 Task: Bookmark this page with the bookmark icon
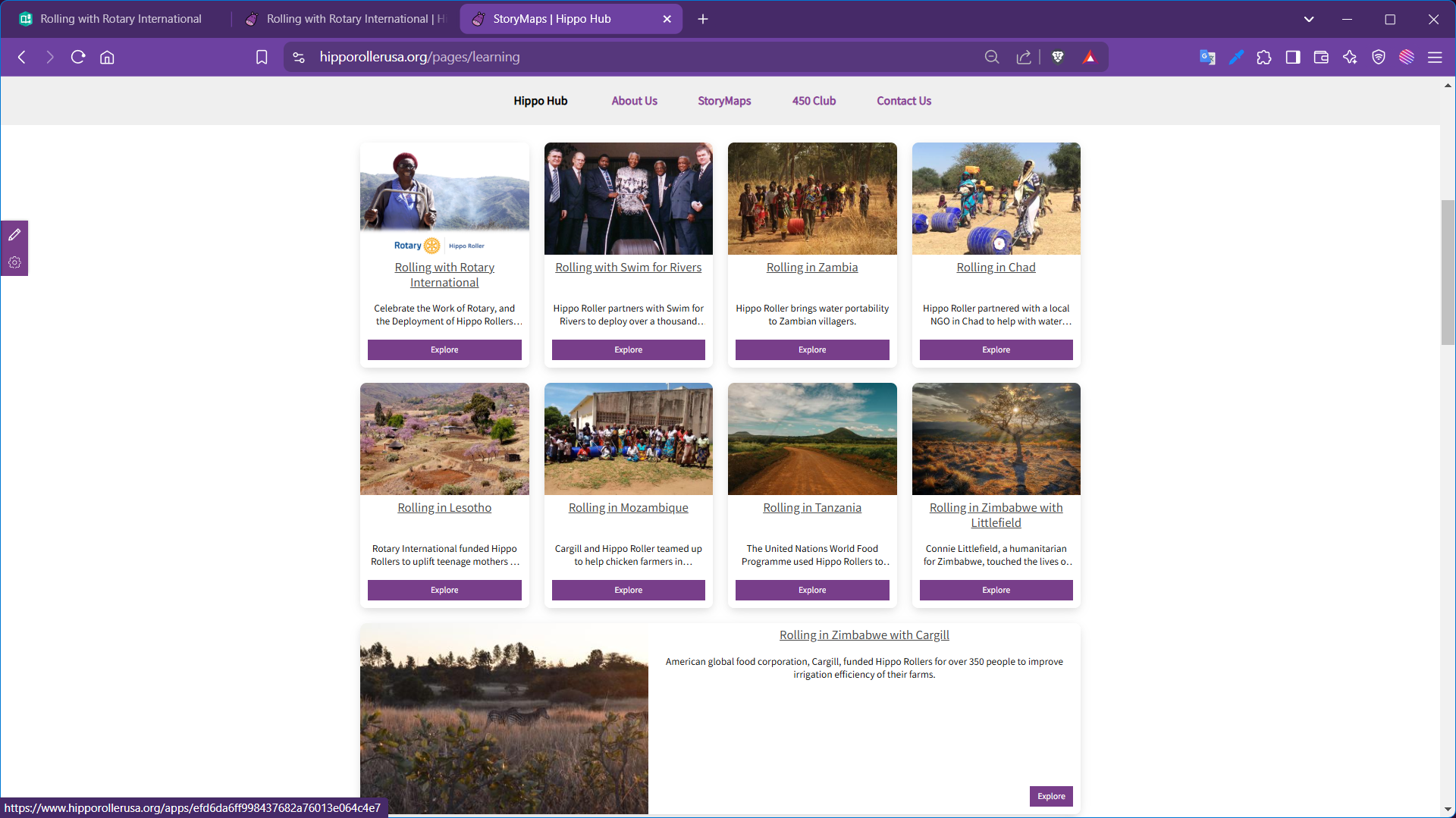pyautogui.click(x=262, y=57)
